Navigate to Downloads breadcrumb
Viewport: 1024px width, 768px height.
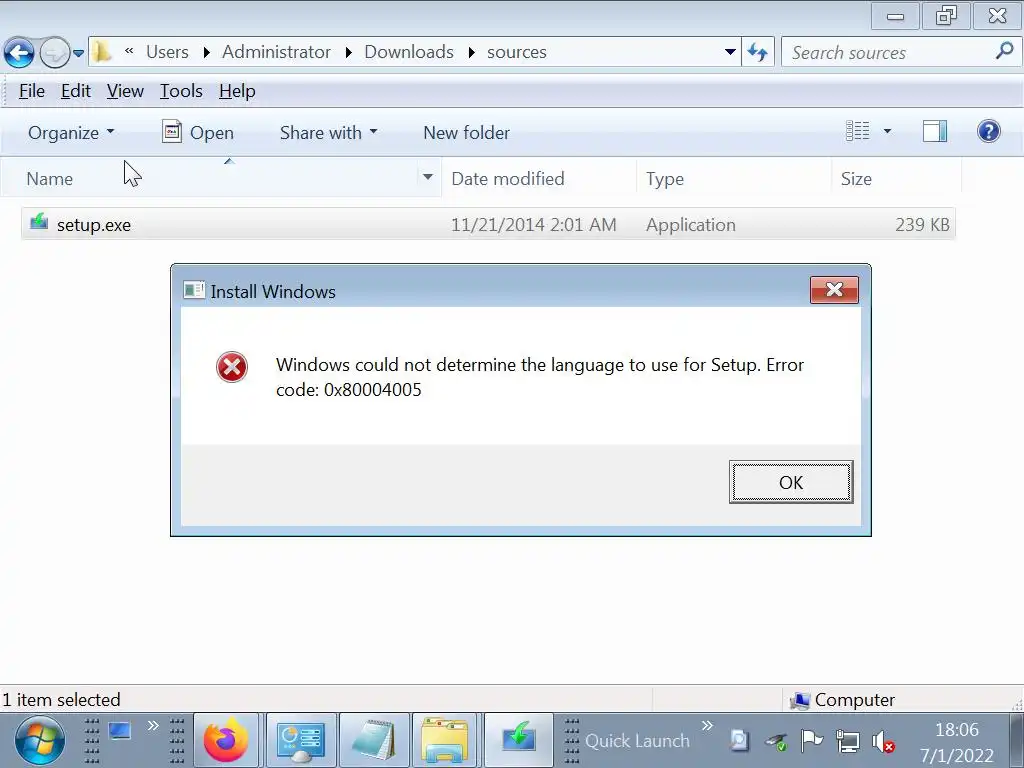[409, 52]
